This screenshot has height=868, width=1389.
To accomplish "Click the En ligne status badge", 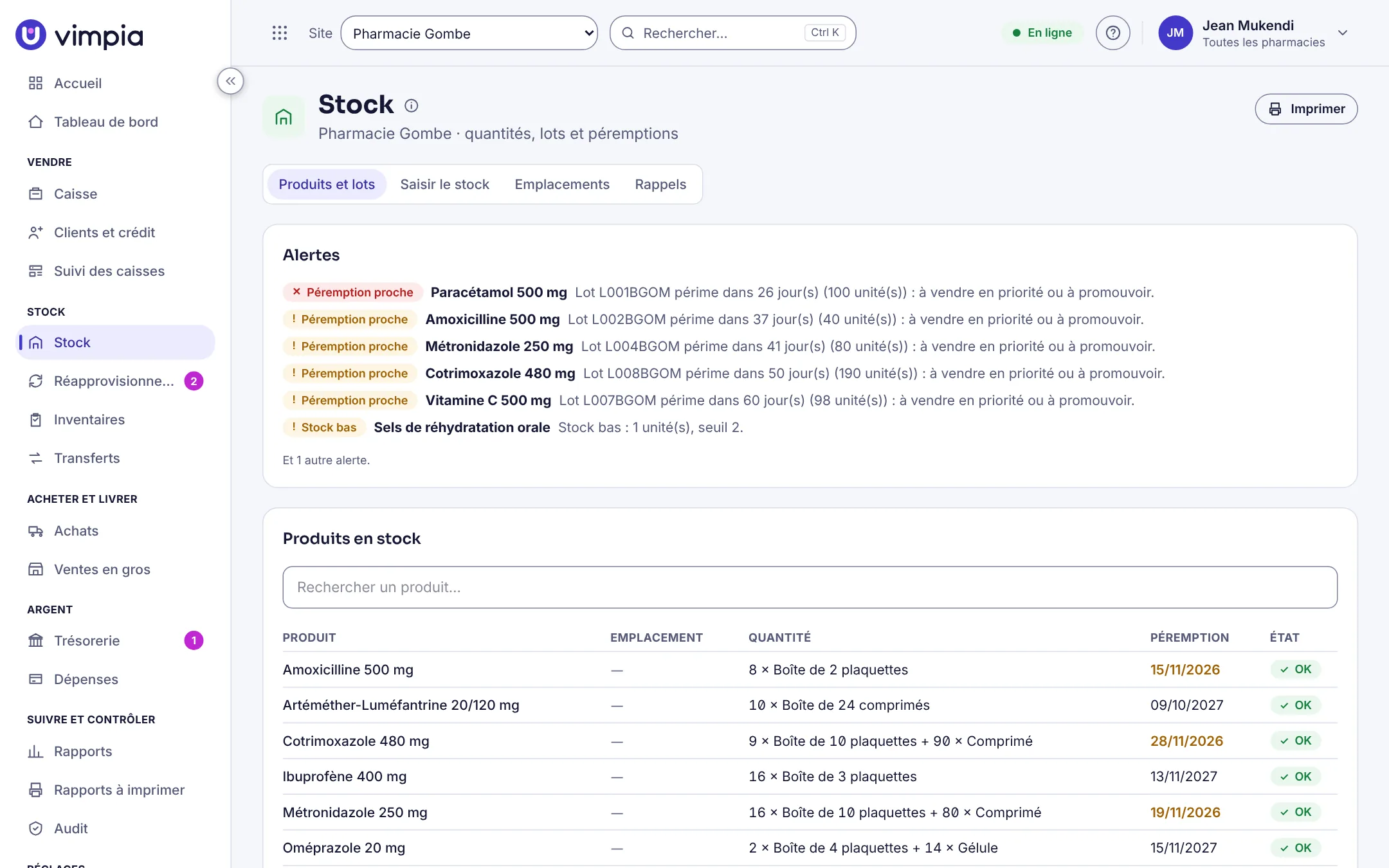I will point(1042,33).
